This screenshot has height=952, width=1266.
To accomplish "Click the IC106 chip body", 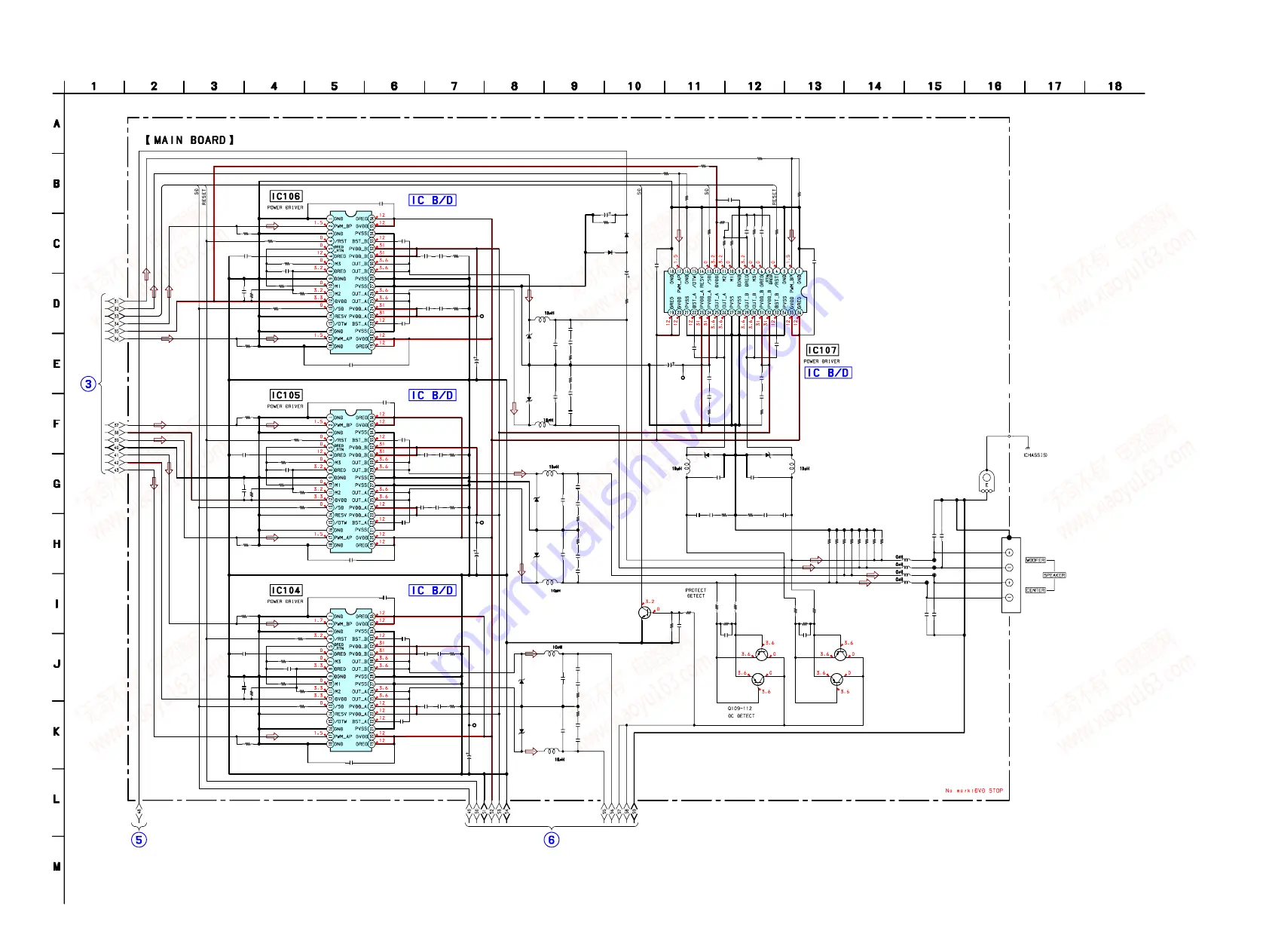I will pos(350,283).
